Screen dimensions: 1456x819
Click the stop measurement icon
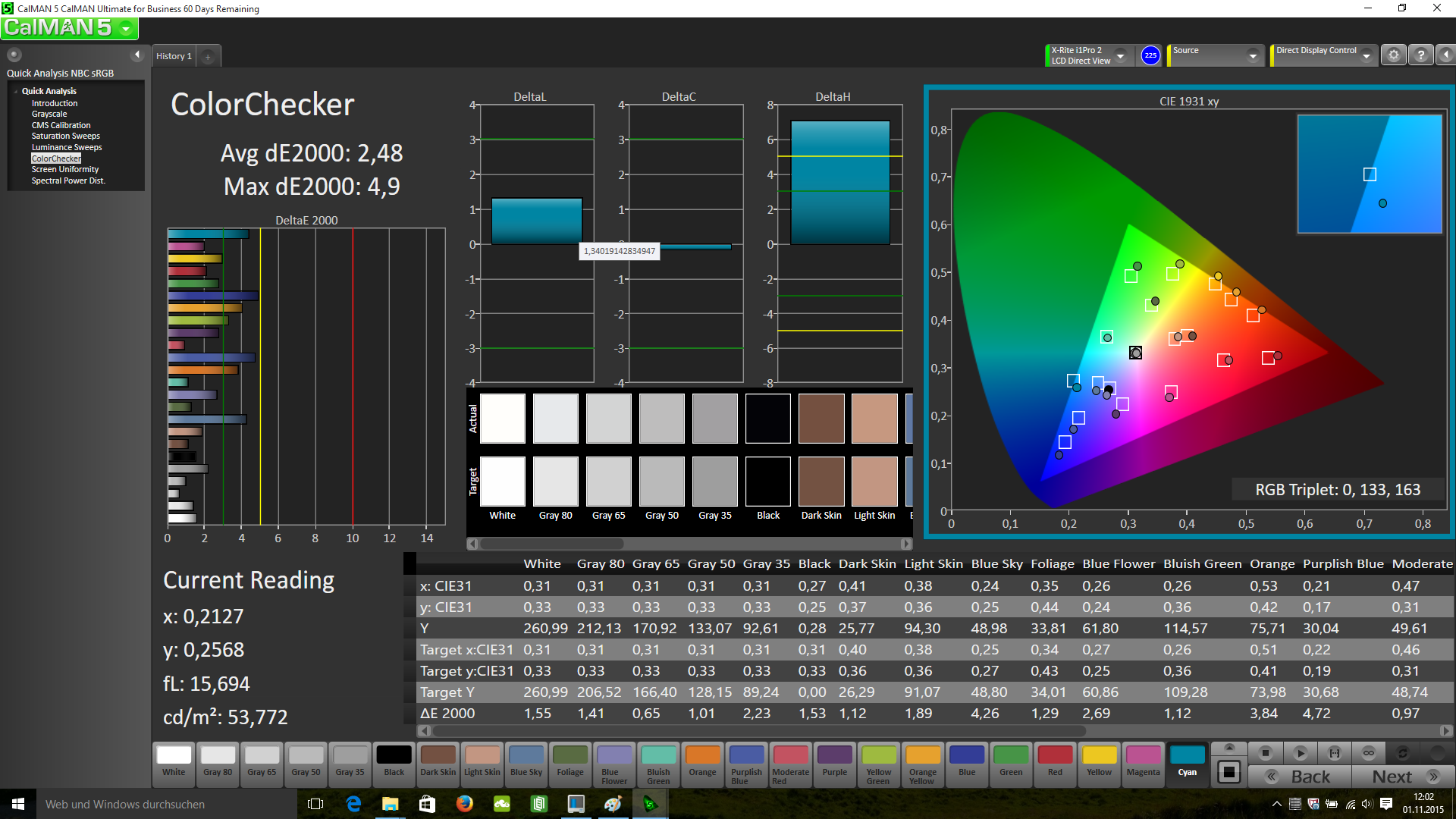click(x=1265, y=753)
